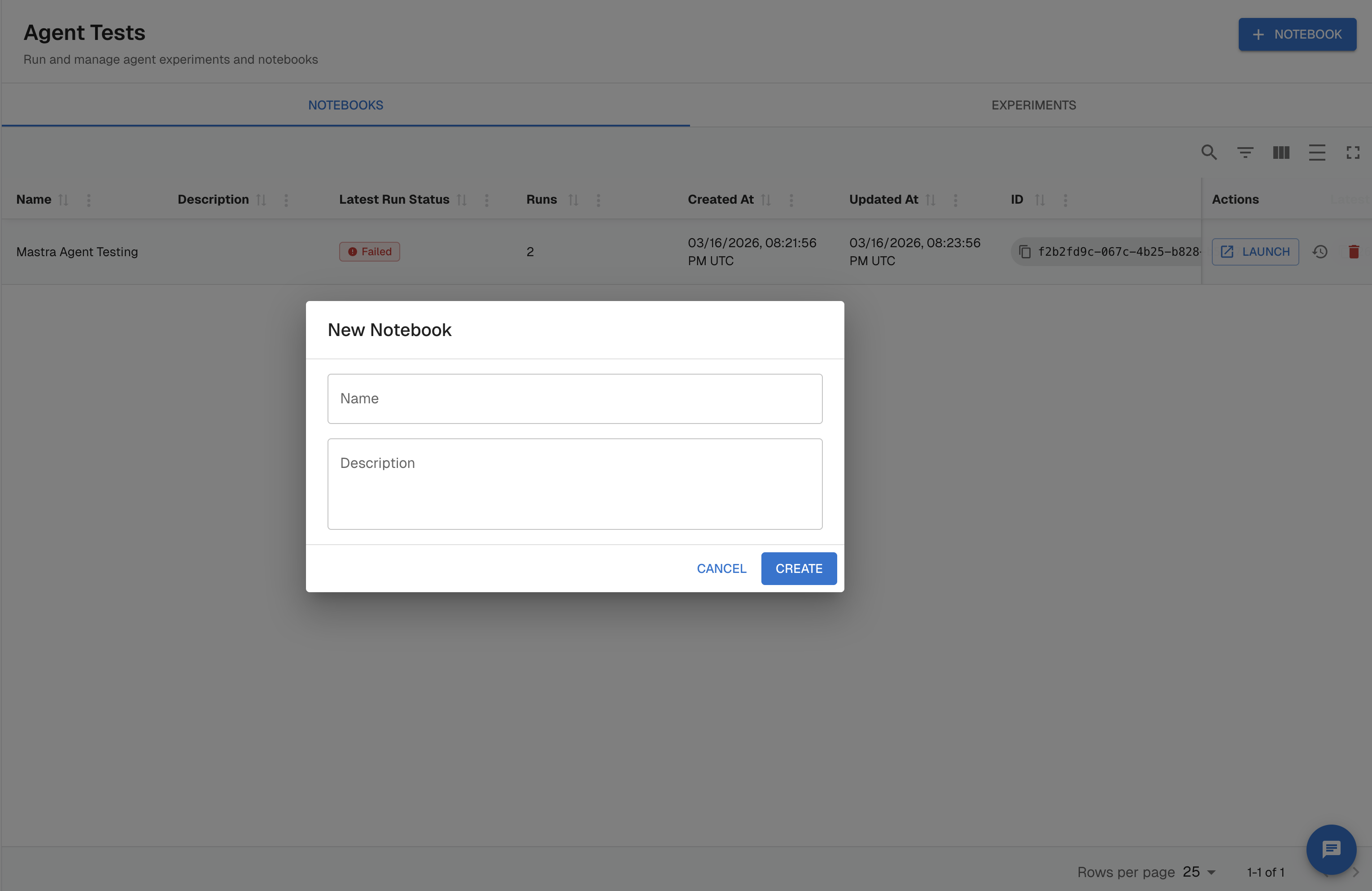Open Rows per page dropdown

[x=1199, y=873]
